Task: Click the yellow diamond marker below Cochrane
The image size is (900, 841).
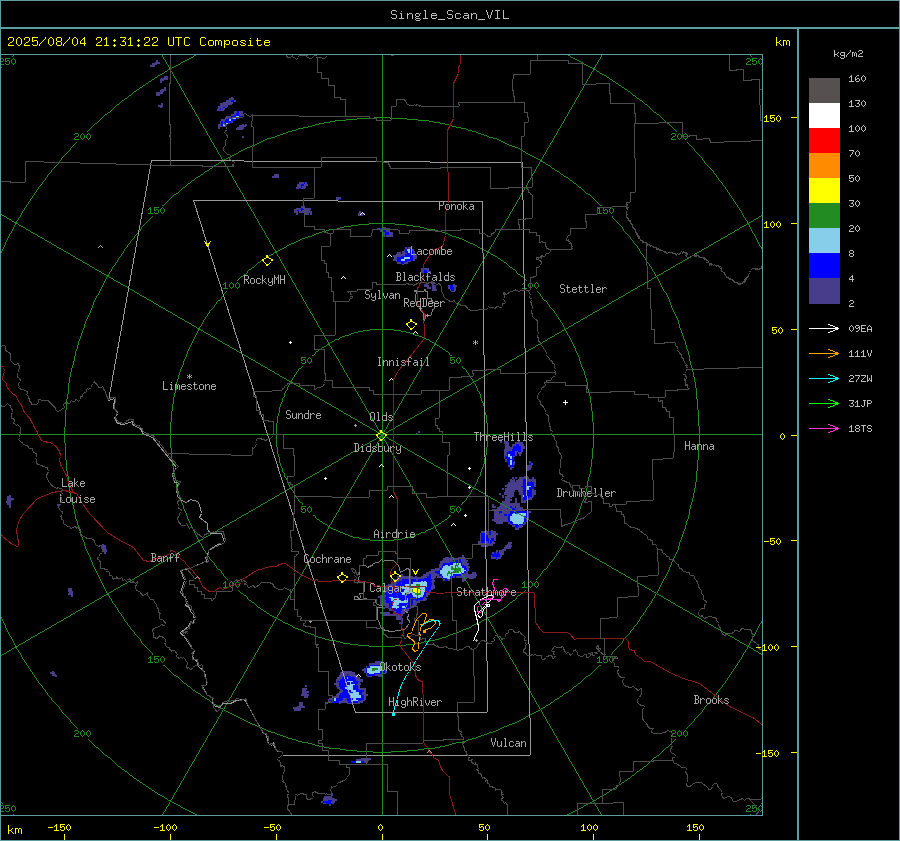Action: point(342,578)
